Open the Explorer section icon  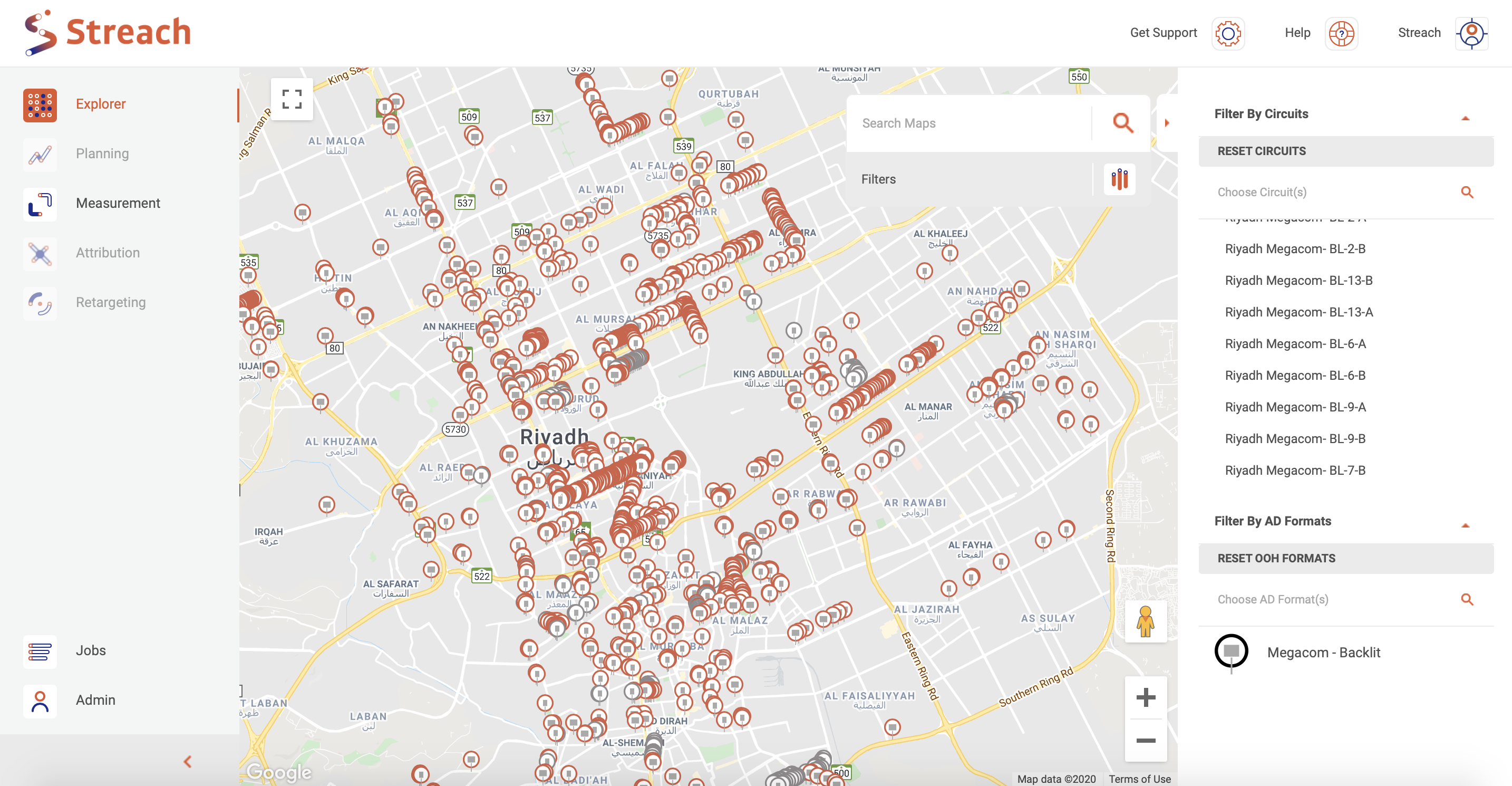point(40,104)
